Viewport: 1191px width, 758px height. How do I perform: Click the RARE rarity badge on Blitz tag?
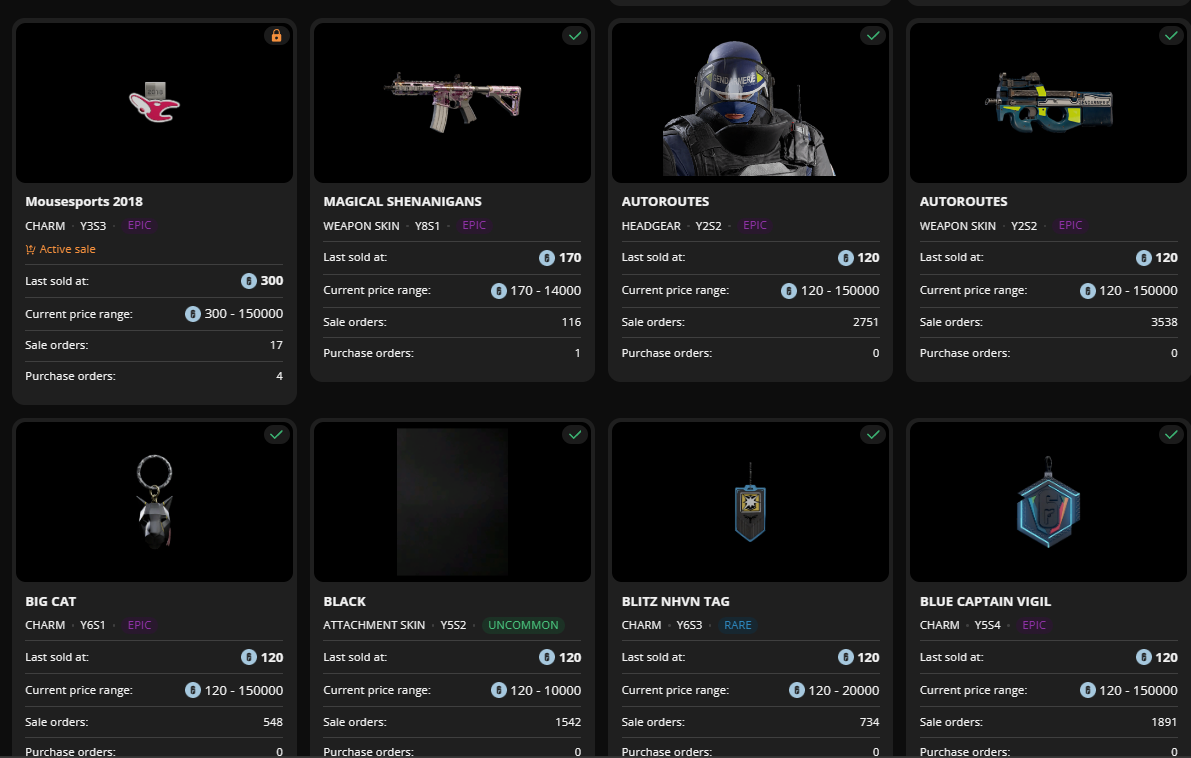pos(738,625)
